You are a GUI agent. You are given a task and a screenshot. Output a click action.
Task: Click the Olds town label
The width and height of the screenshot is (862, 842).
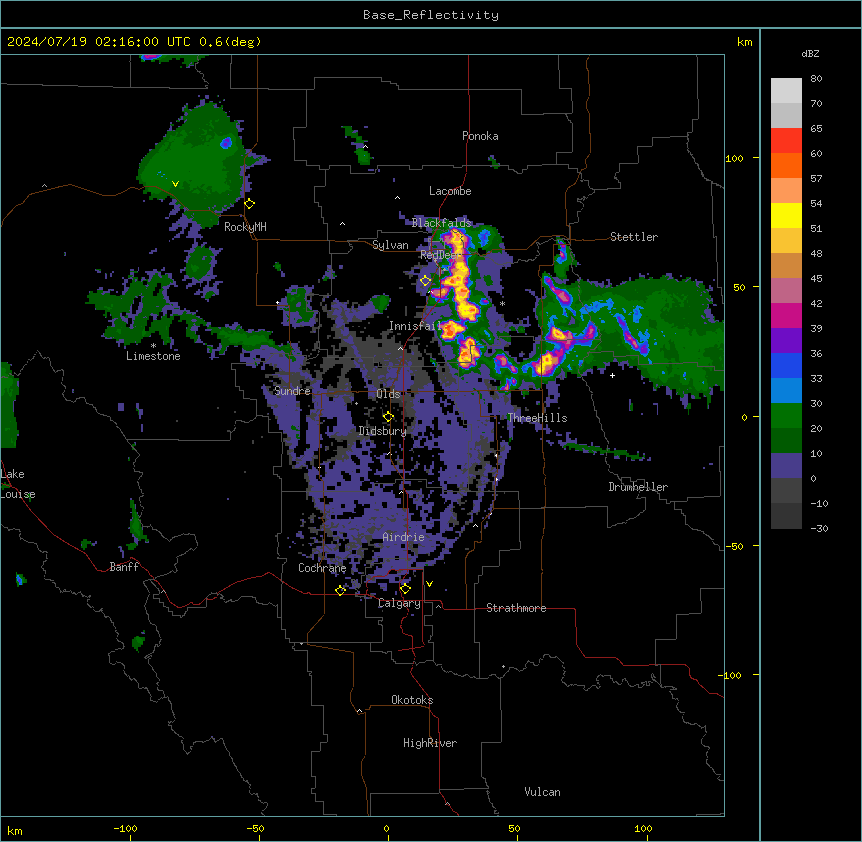tap(388, 394)
